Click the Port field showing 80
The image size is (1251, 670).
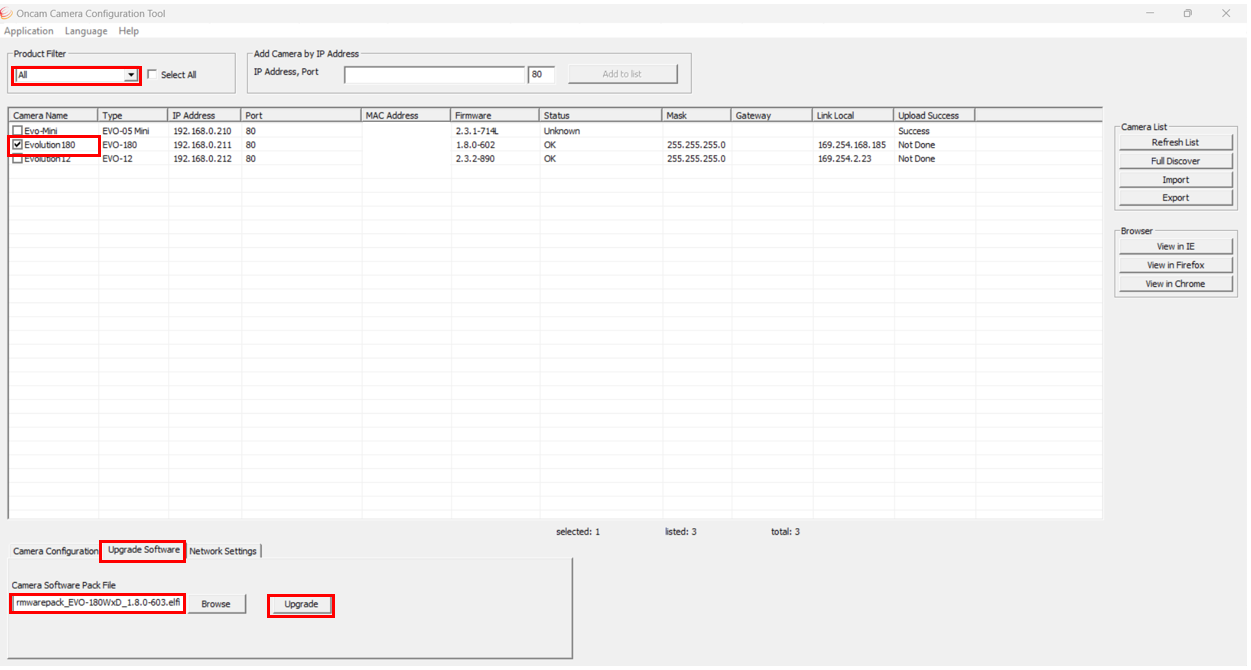[541, 75]
